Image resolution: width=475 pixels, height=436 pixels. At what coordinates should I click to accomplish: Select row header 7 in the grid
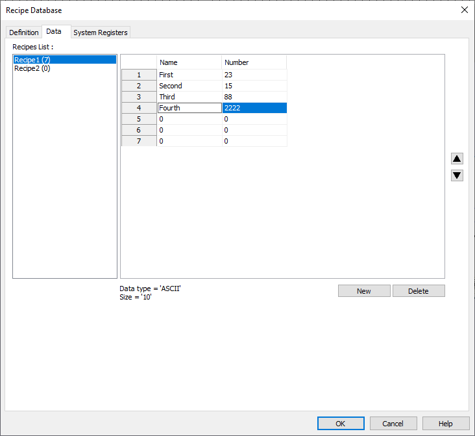tap(139, 141)
